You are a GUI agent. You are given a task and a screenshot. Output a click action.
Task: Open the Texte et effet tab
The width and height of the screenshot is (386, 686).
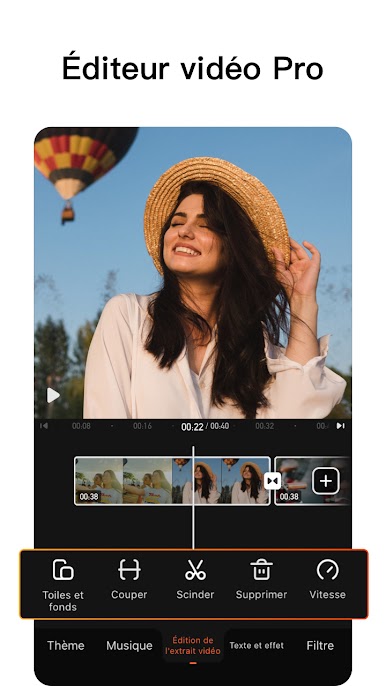(x=256, y=645)
